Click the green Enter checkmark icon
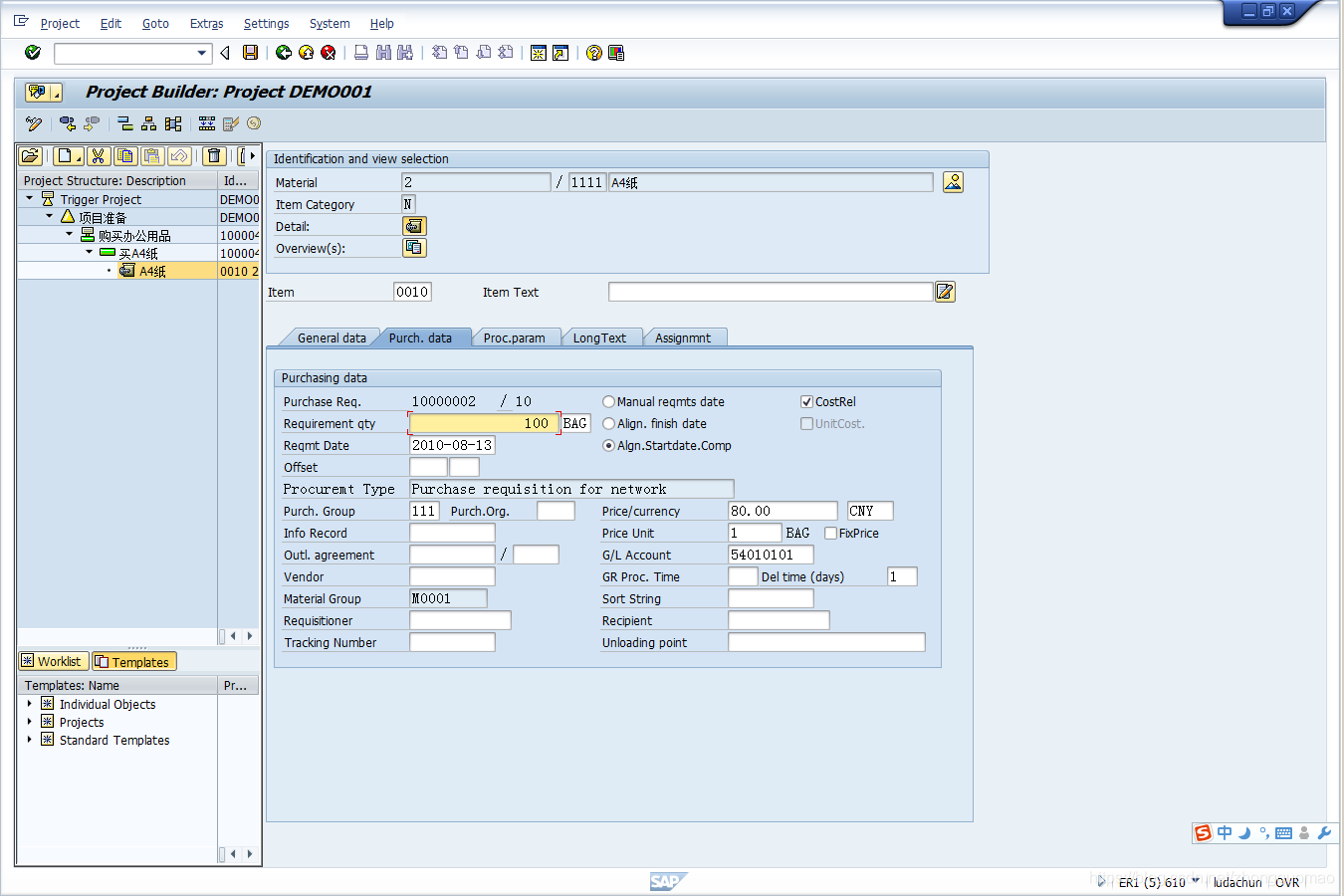Image resolution: width=1344 pixels, height=896 pixels. click(x=33, y=53)
